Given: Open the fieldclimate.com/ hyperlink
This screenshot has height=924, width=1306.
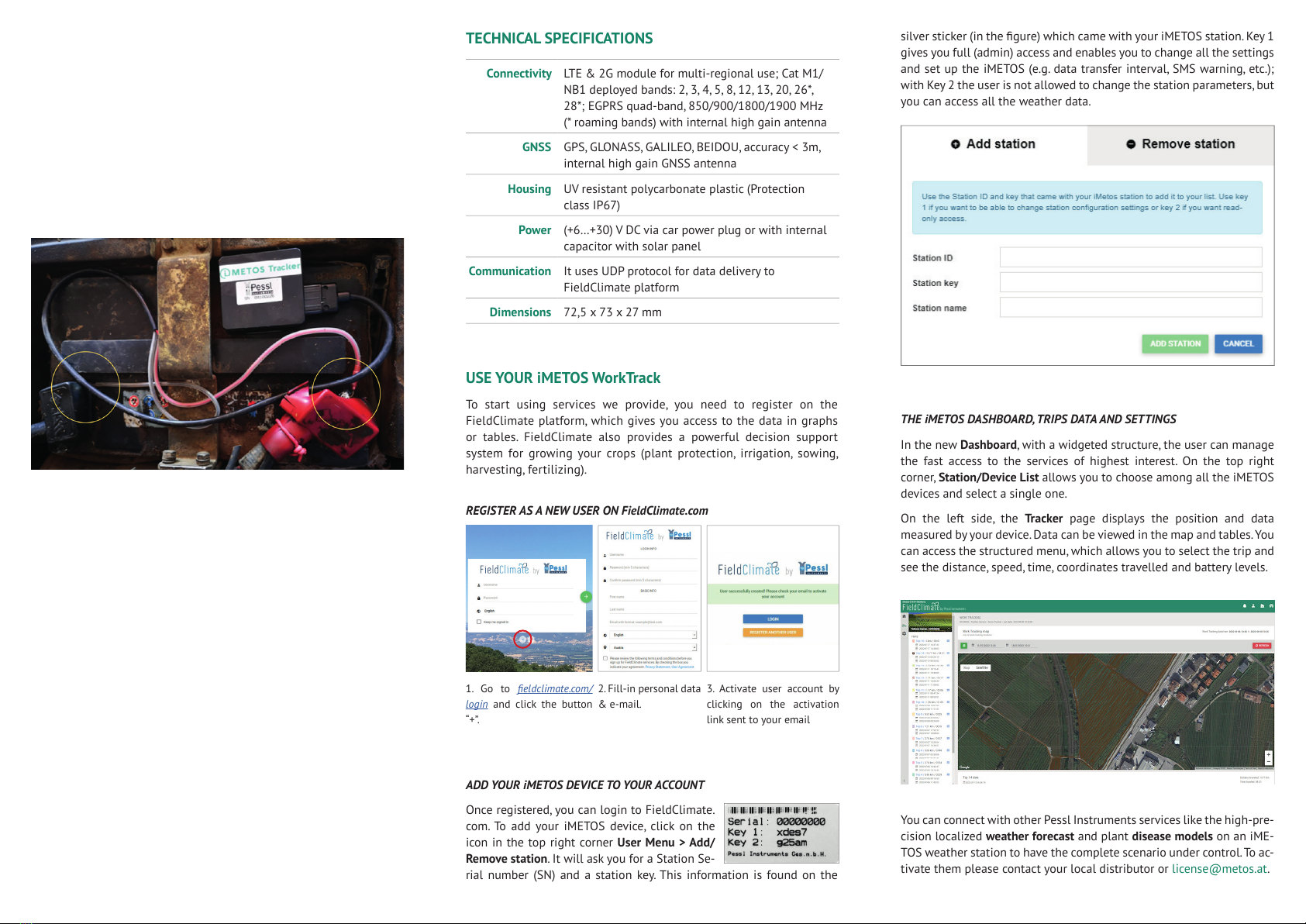Looking at the screenshot, I should [555, 688].
